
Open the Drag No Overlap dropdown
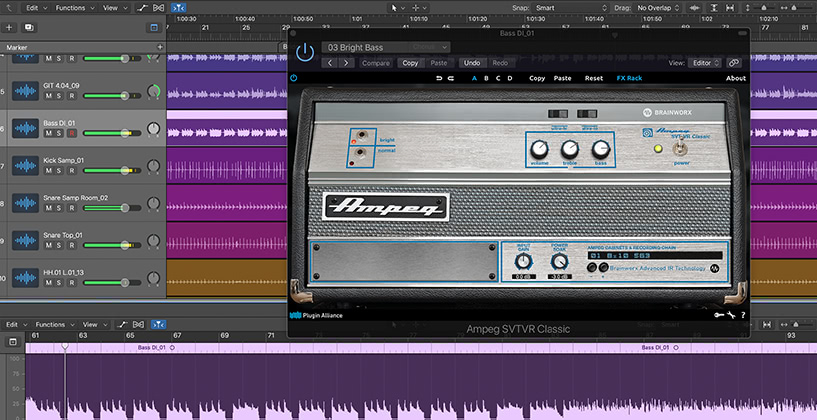click(657, 8)
